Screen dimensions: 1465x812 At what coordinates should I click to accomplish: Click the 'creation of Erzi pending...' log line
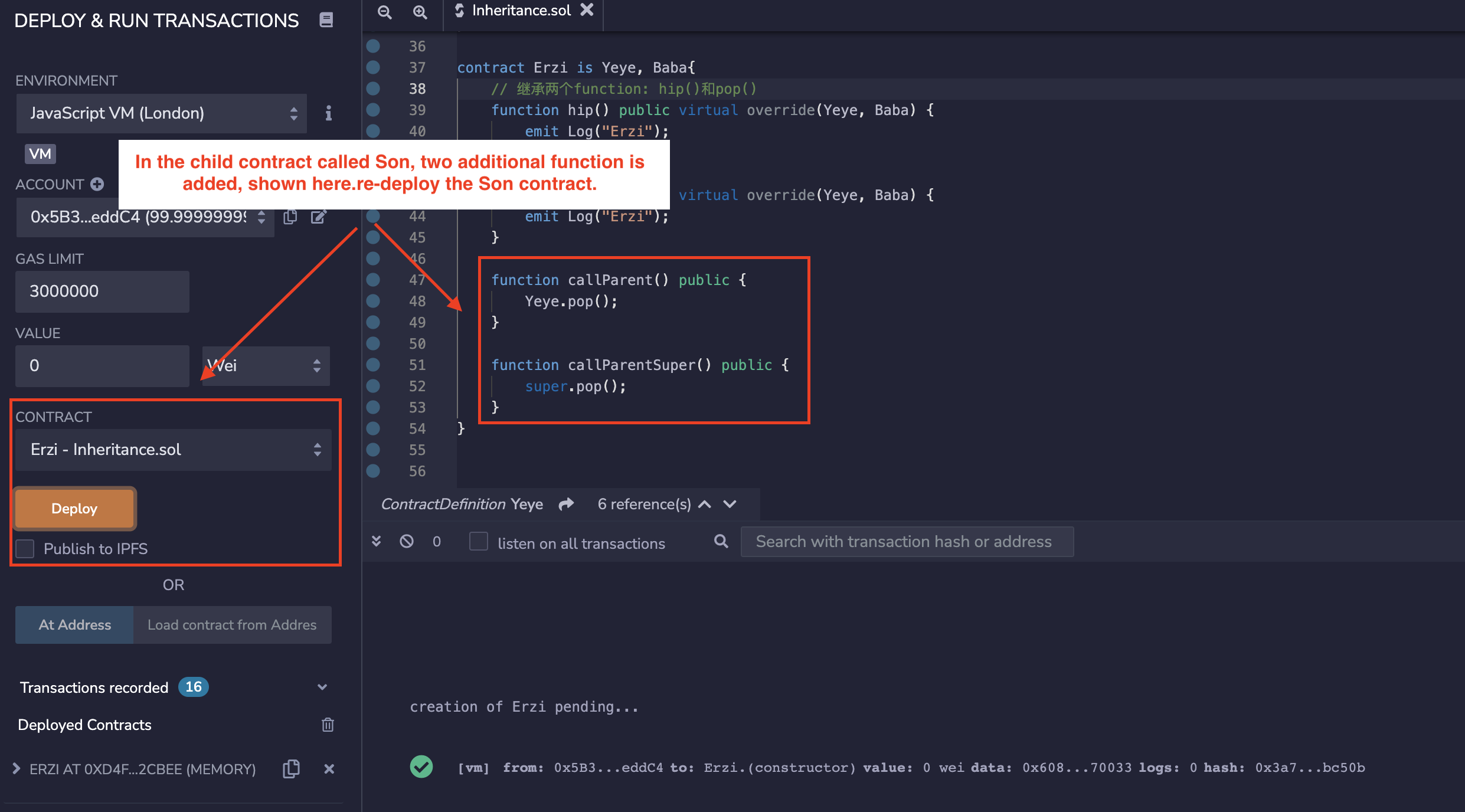[x=524, y=707]
